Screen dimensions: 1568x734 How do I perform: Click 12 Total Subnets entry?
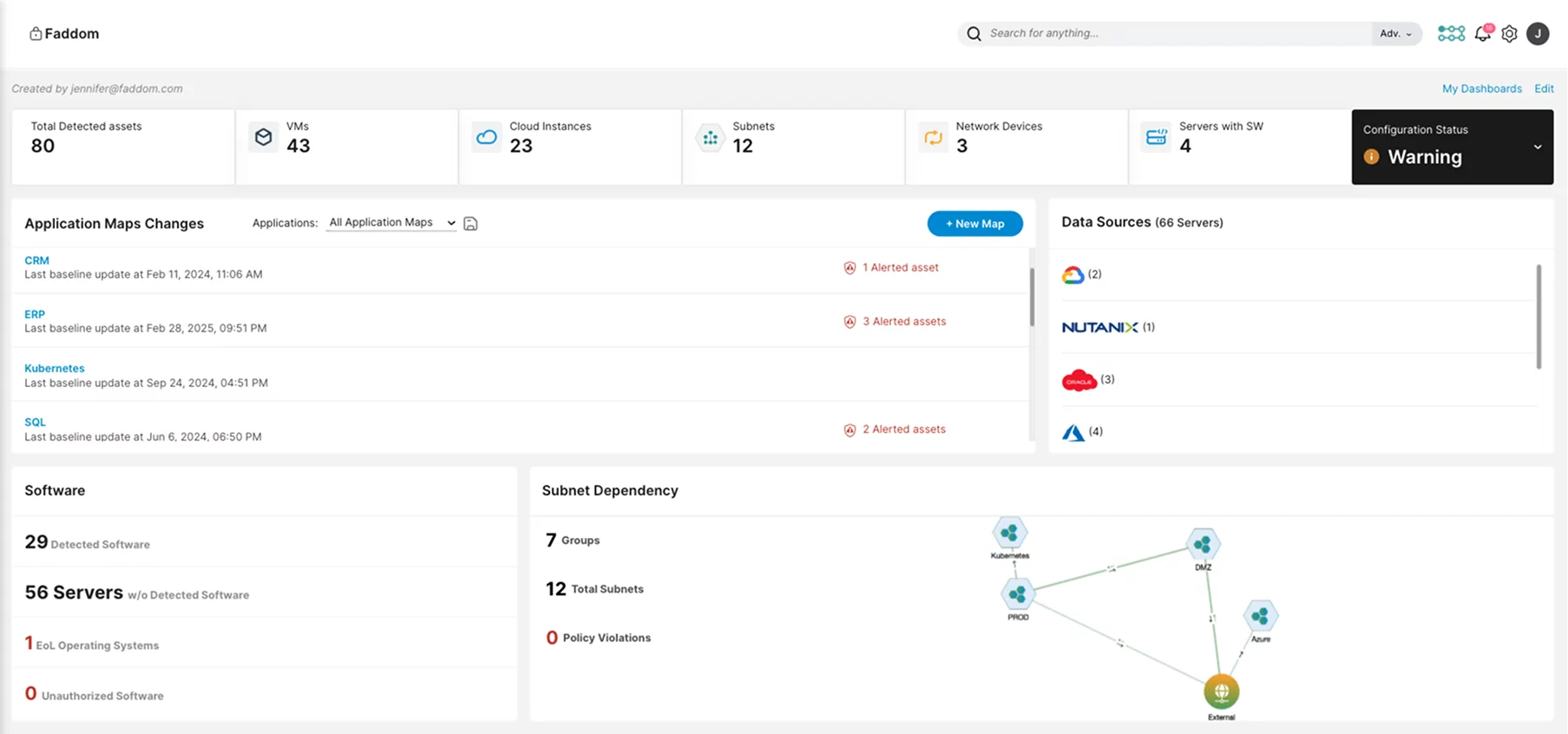click(594, 589)
